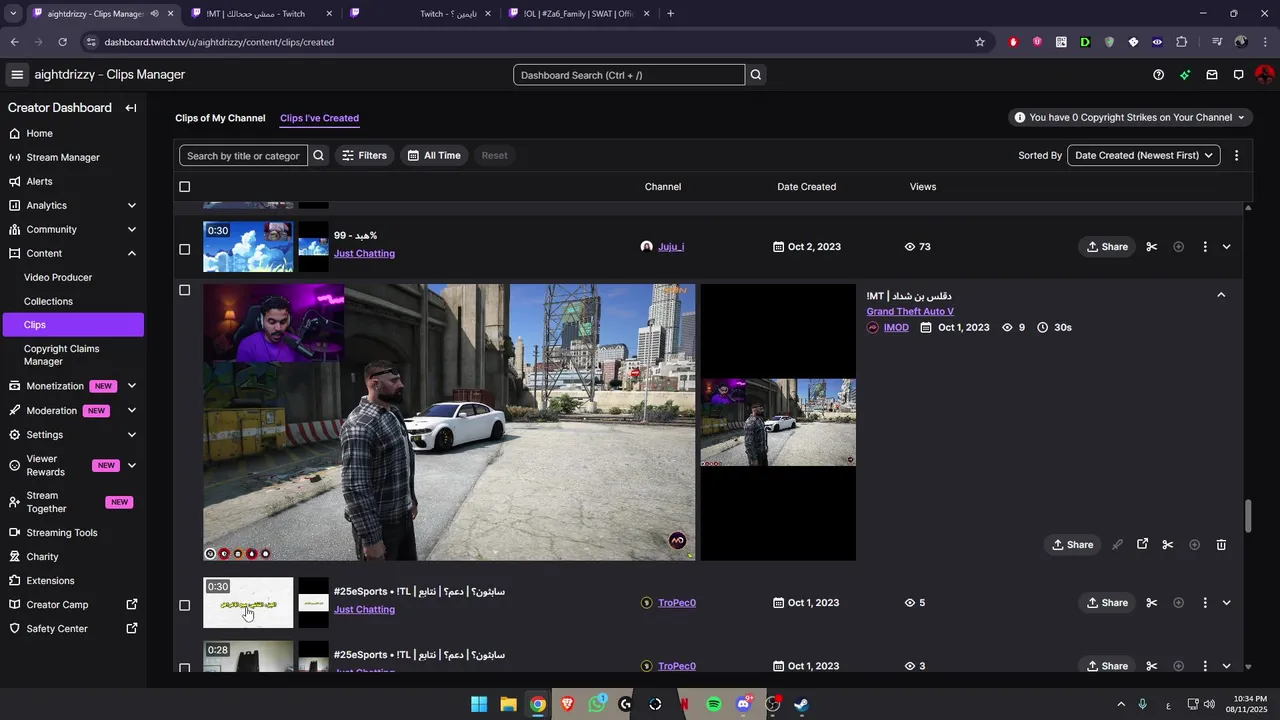The image size is (1280, 720).
Task: Collapse the Content sidebar section
Action: click(x=132, y=253)
